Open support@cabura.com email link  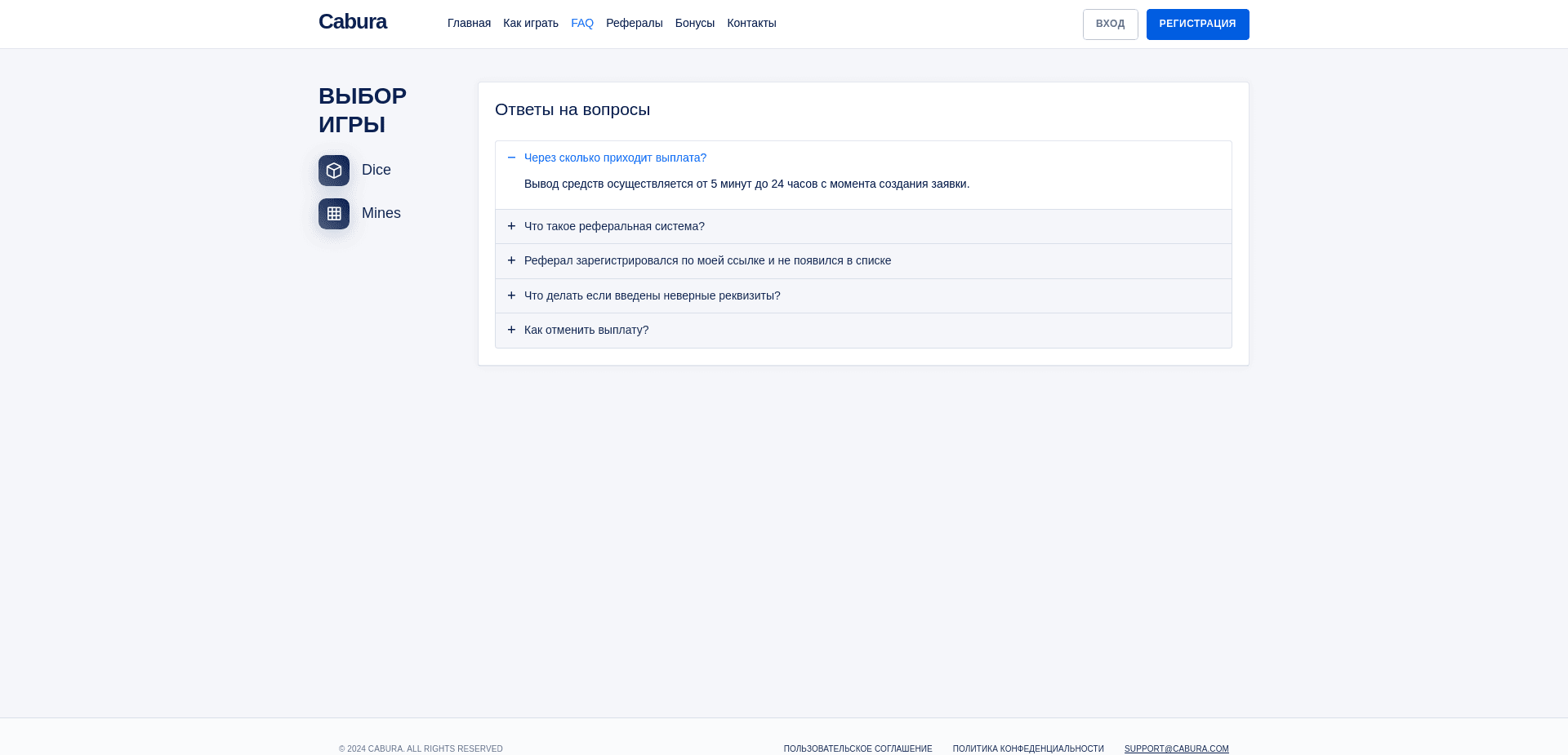1176,748
